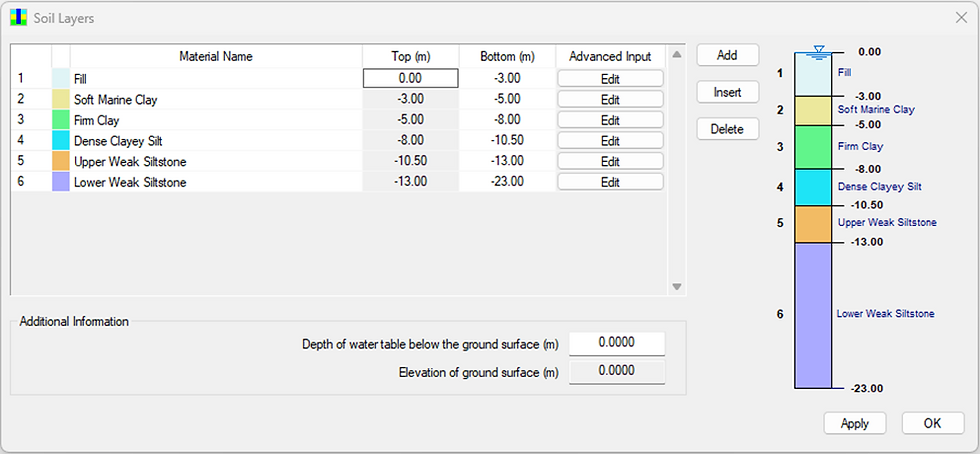Click the Fill layer color swatch

point(60,78)
